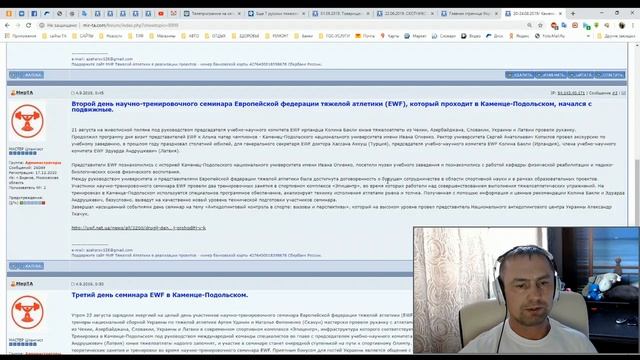Click the green download-arrow extension icon
Image resolution: width=640 pixels, height=360 pixels.
(x=596, y=25)
